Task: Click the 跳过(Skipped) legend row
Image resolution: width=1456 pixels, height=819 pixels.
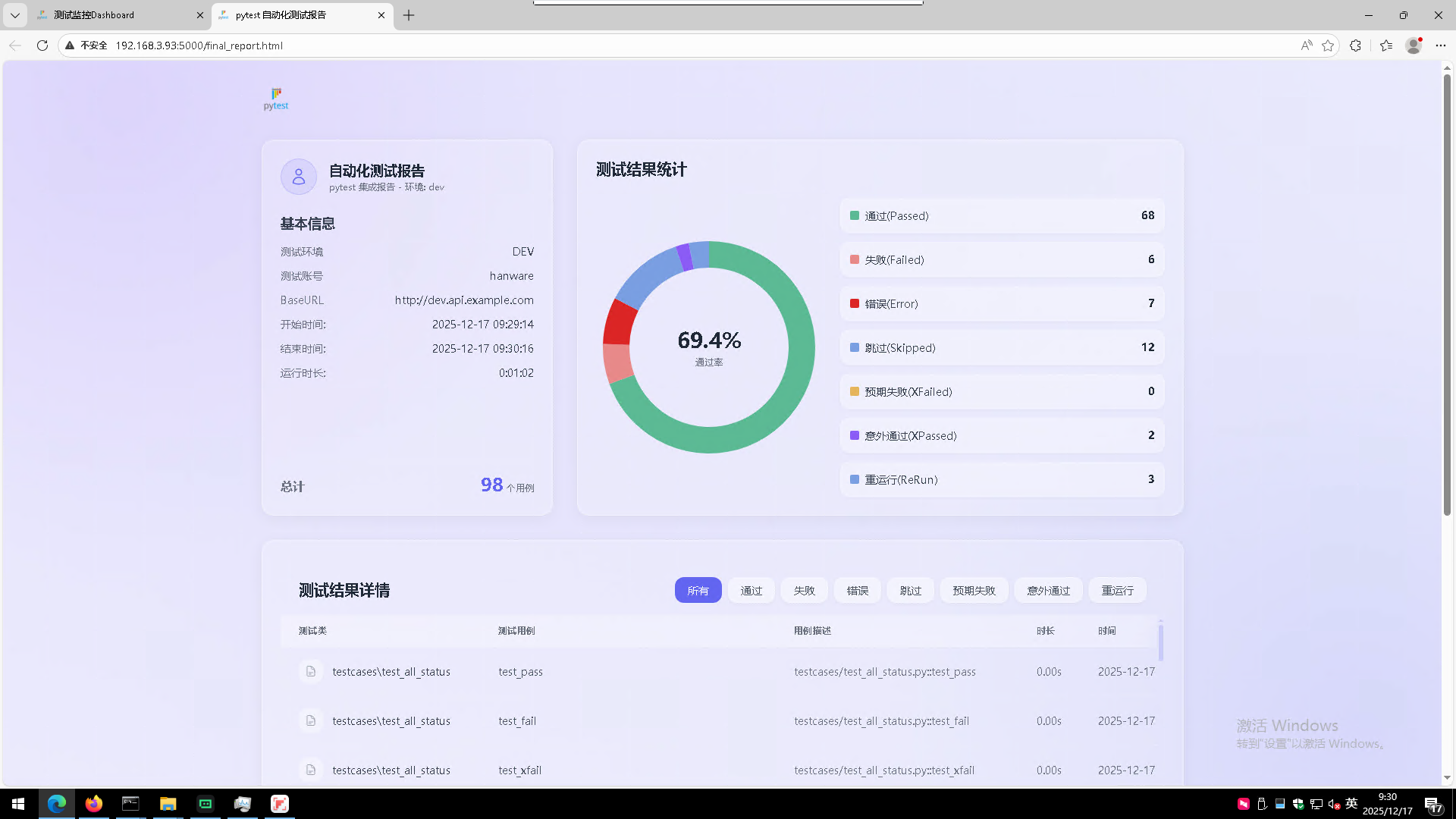Action: [1002, 348]
